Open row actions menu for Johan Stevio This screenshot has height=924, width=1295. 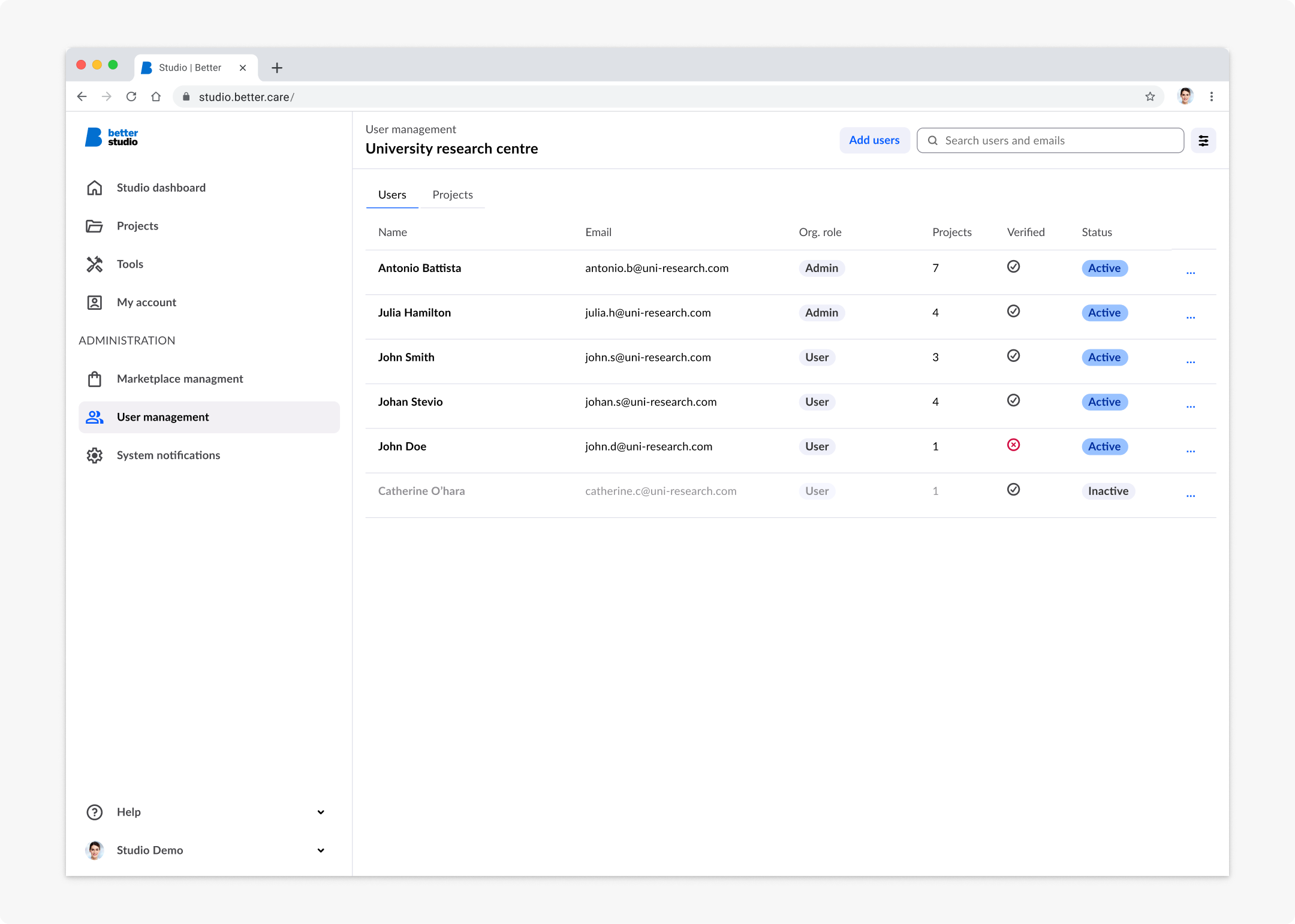coord(1191,406)
